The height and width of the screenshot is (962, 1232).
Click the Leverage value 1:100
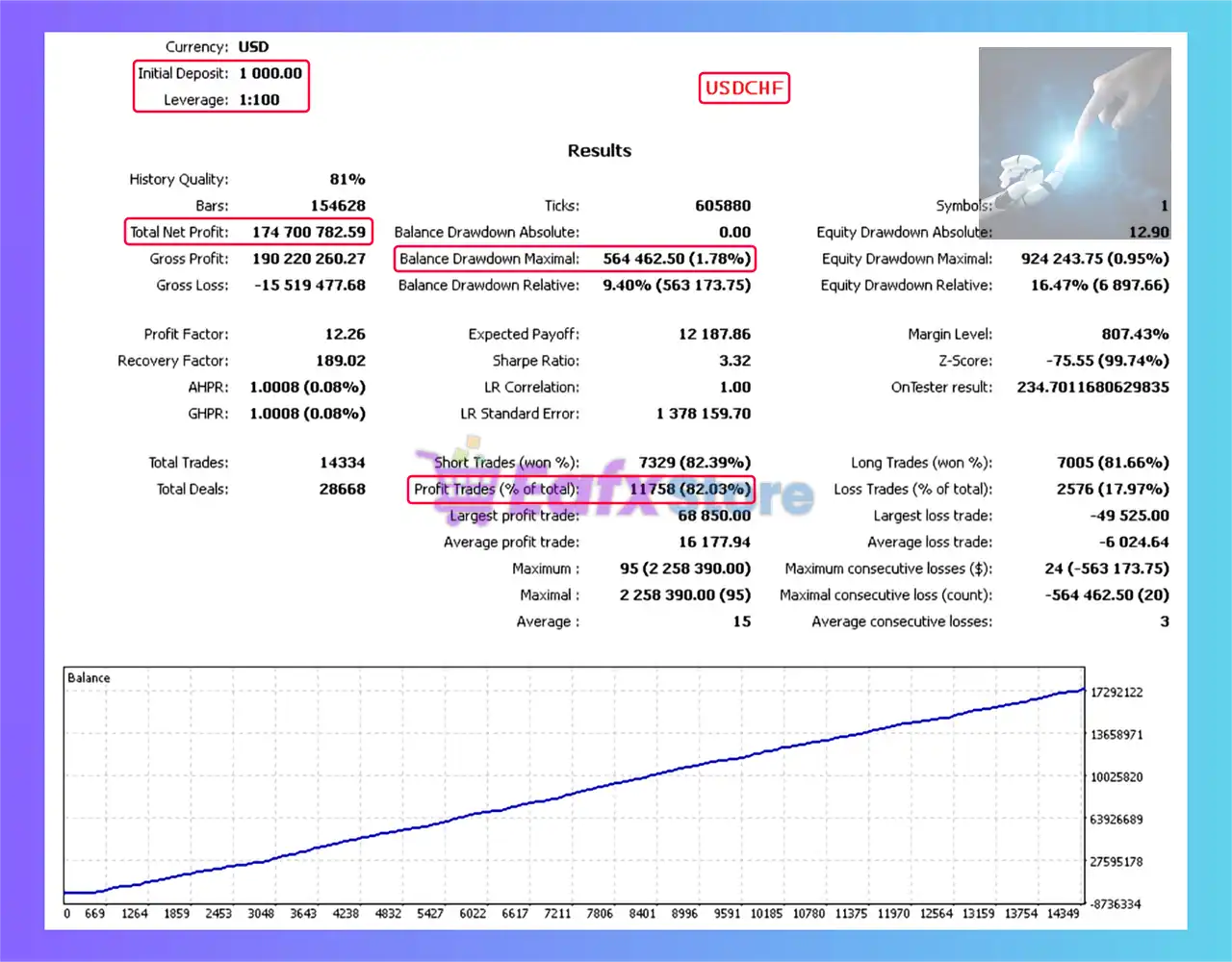coord(260,99)
